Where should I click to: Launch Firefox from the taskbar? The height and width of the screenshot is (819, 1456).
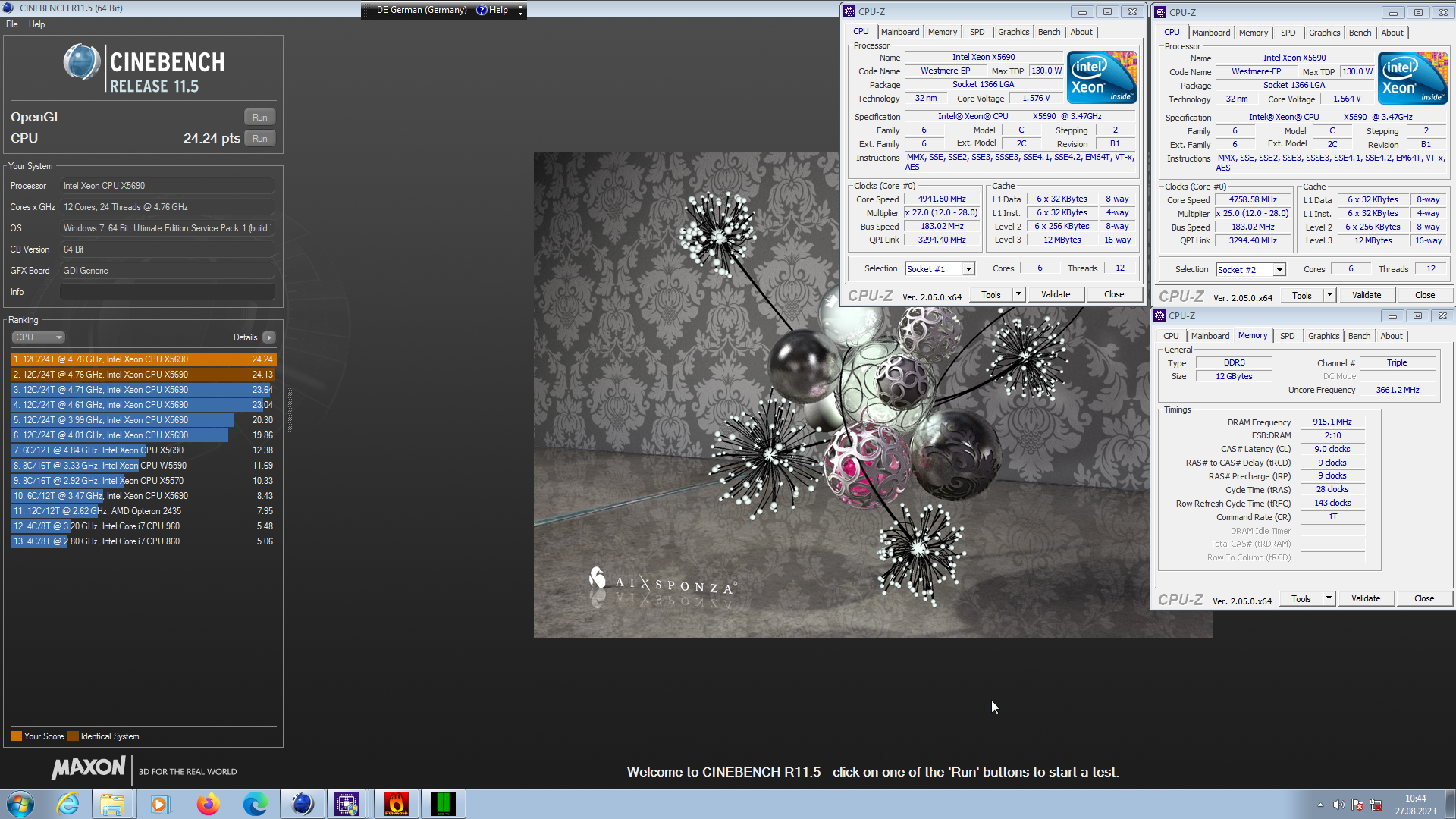point(207,804)
